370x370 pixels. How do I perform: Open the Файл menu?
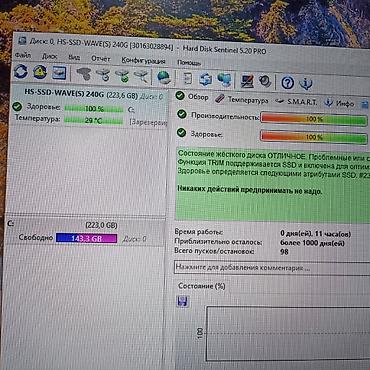(23, 55)
